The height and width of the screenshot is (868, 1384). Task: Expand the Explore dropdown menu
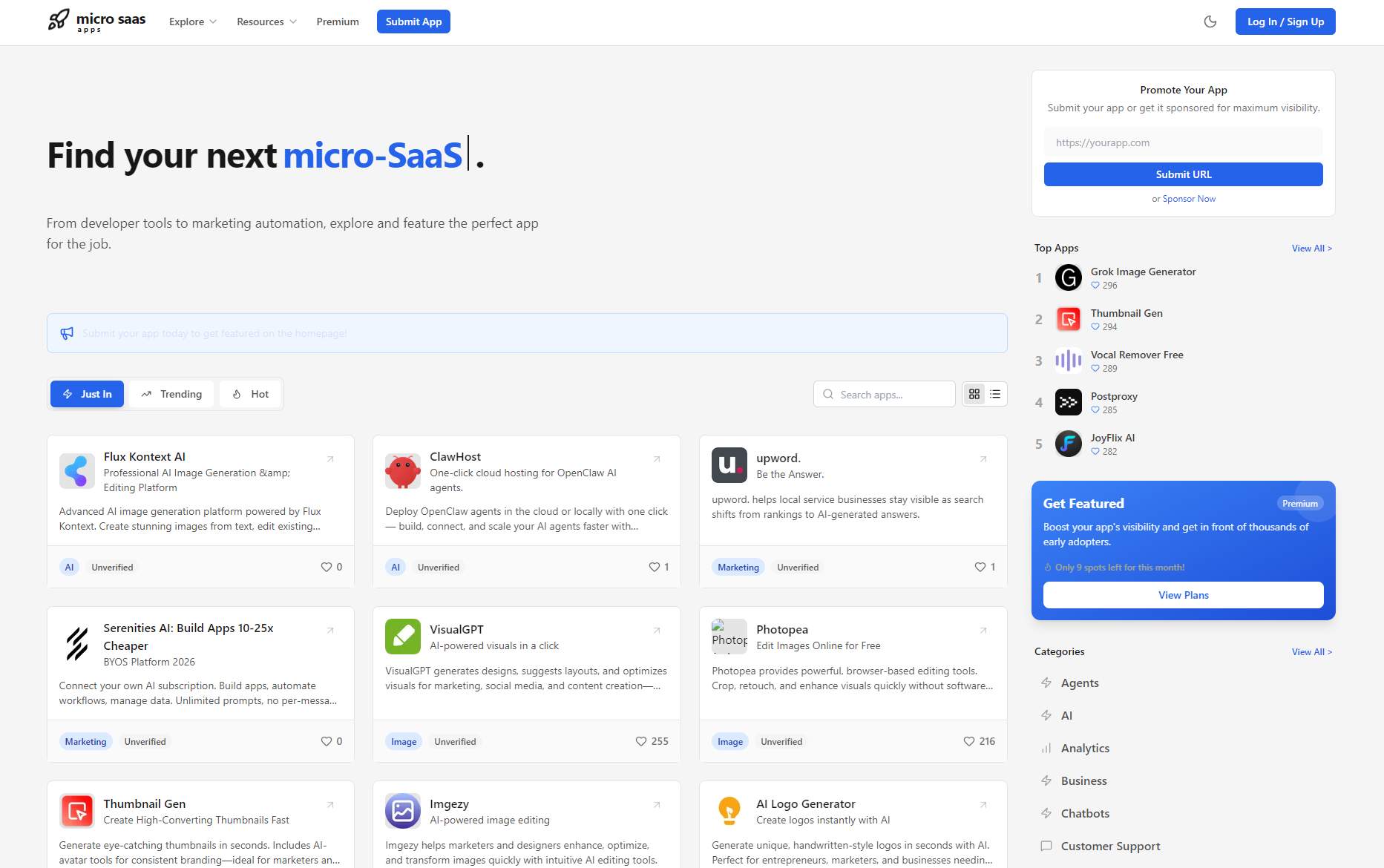191,22
